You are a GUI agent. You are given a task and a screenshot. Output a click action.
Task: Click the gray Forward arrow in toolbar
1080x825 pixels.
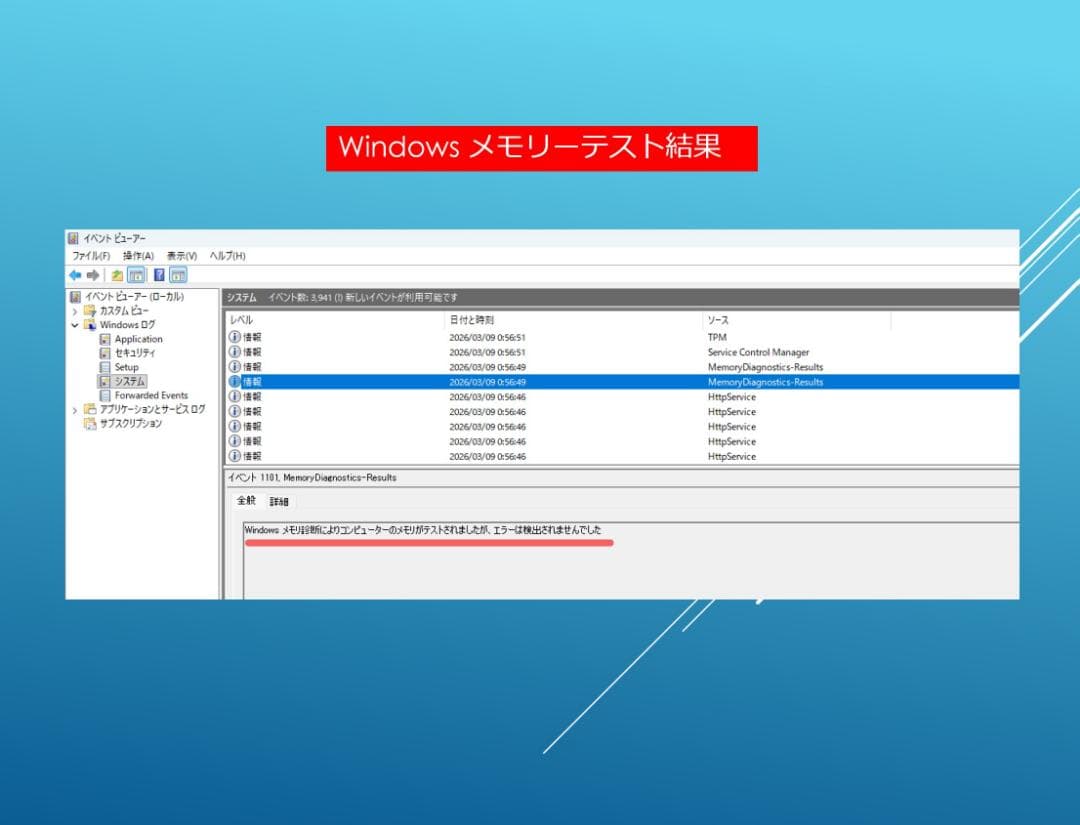[x=92, y=275]
